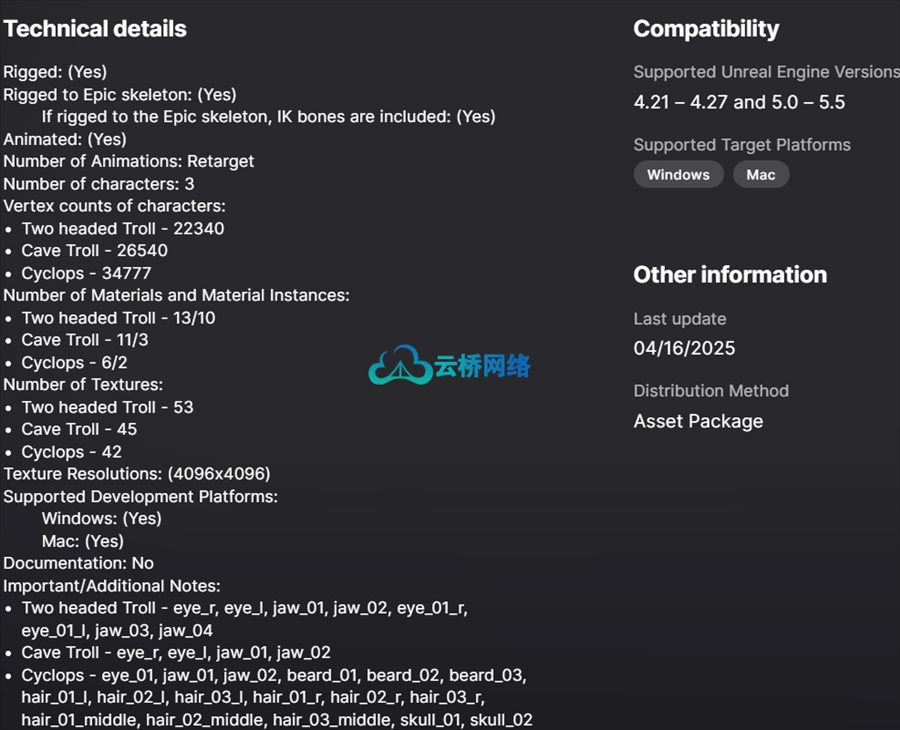The height and width of the screenshot is (730, 900).
Task: Click the Other information heading
Action: 730,275
